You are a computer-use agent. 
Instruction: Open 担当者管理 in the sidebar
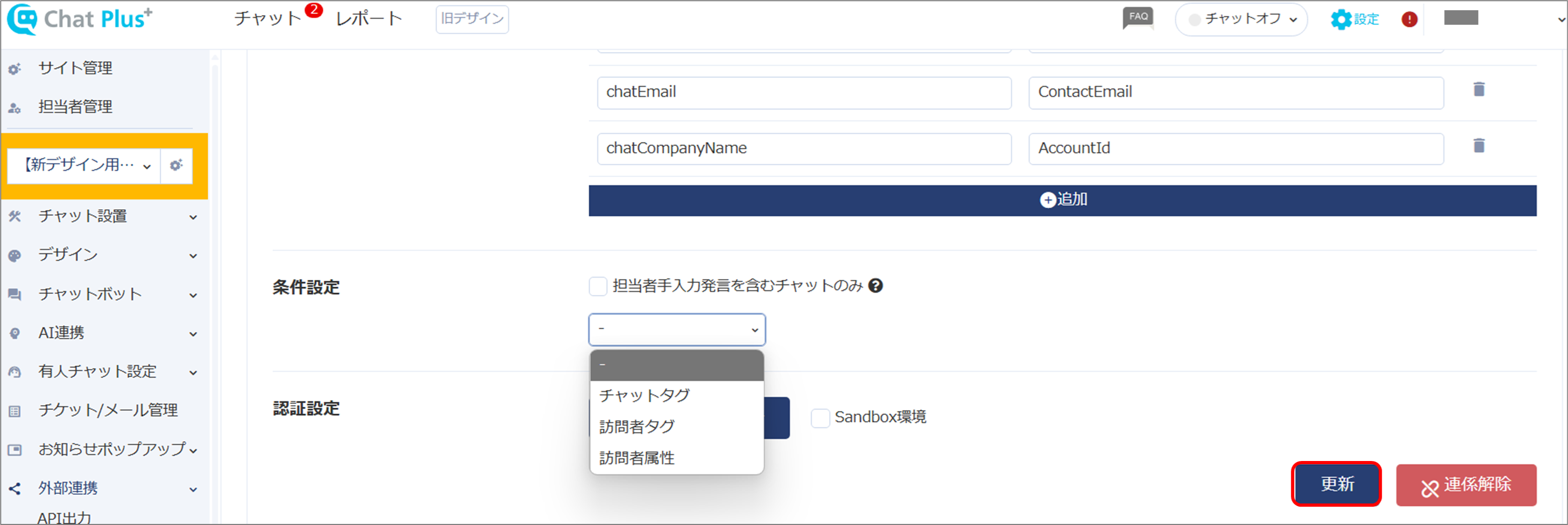(x=75, y=108)
